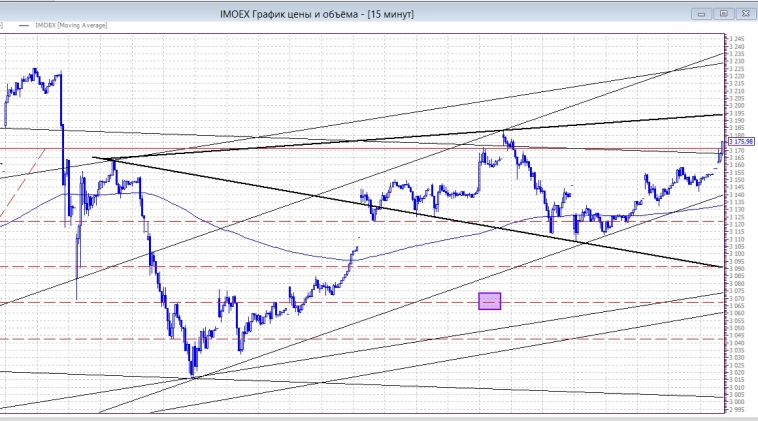Maximize the IMOEX chart window
Screen dimensions: 758x421
[x=723, y=13]
